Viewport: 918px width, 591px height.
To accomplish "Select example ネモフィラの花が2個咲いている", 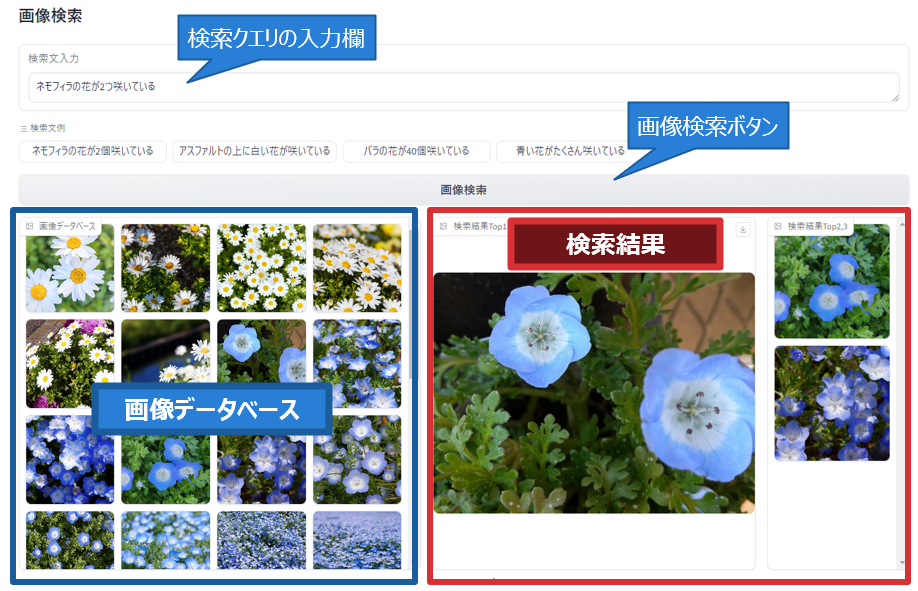I will click(92, 151).
